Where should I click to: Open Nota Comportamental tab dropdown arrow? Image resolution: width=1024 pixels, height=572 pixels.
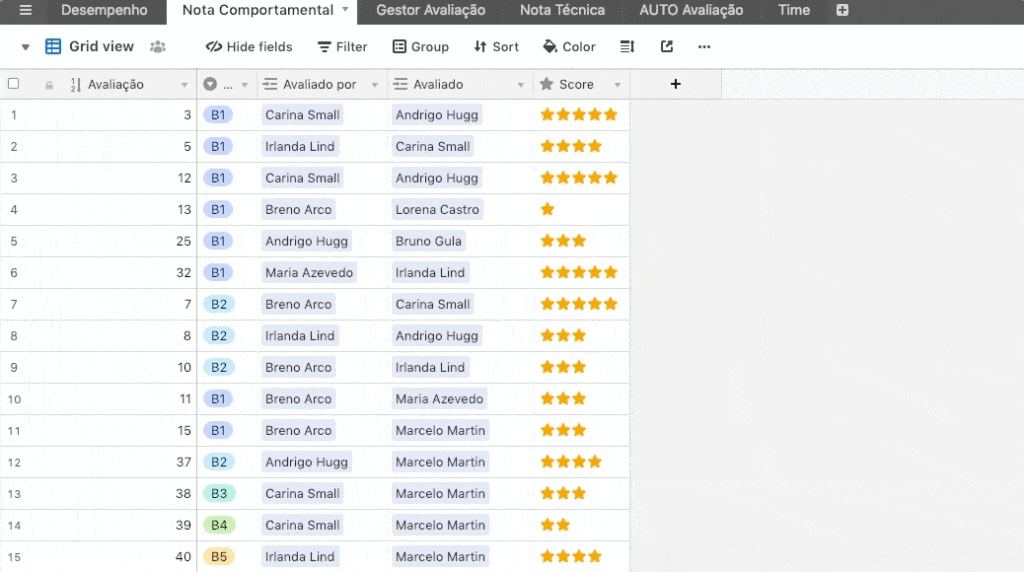(x=345, y=9)
